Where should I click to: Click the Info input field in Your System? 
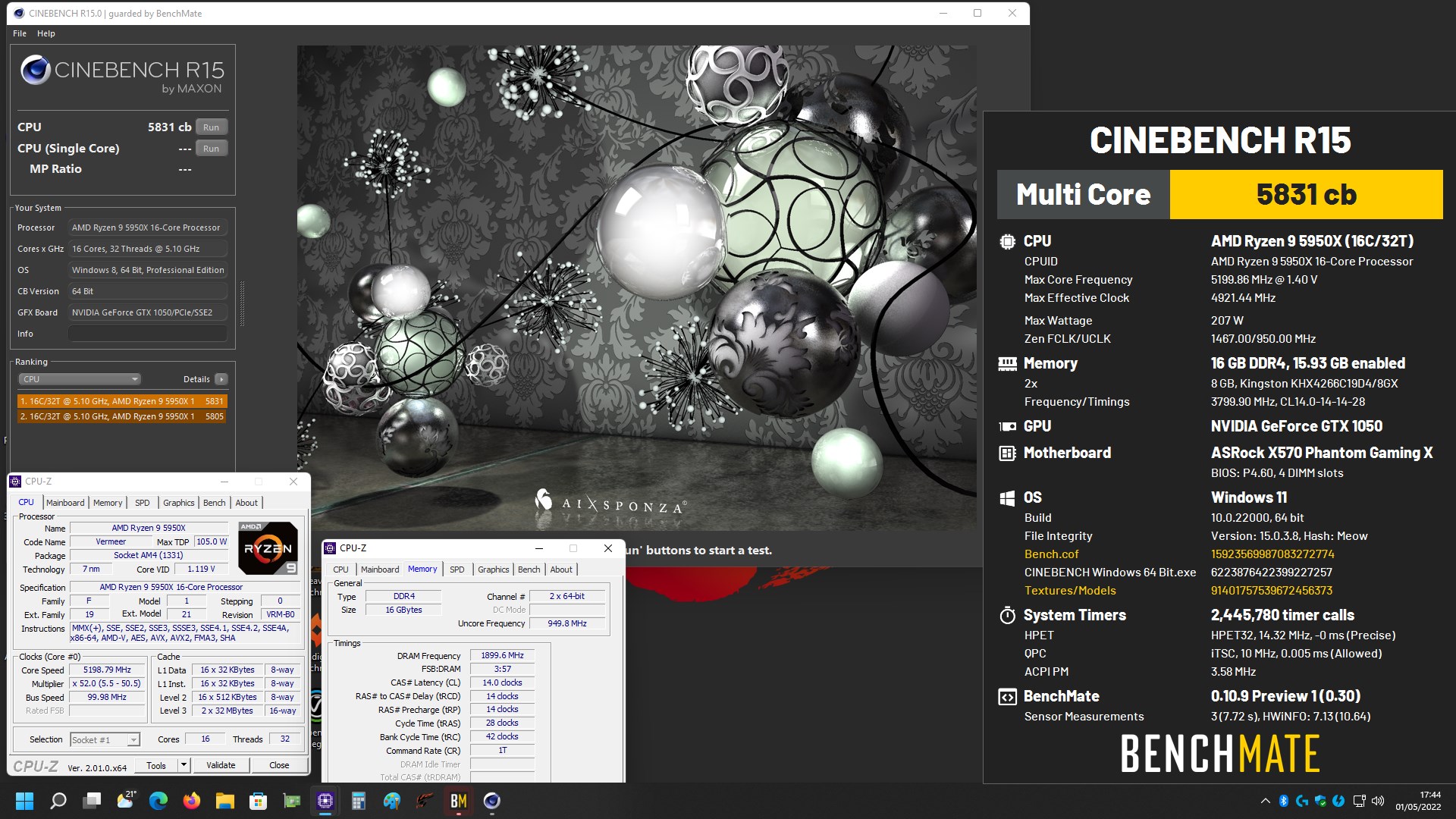pyautogui.click(x=148, y=334)
